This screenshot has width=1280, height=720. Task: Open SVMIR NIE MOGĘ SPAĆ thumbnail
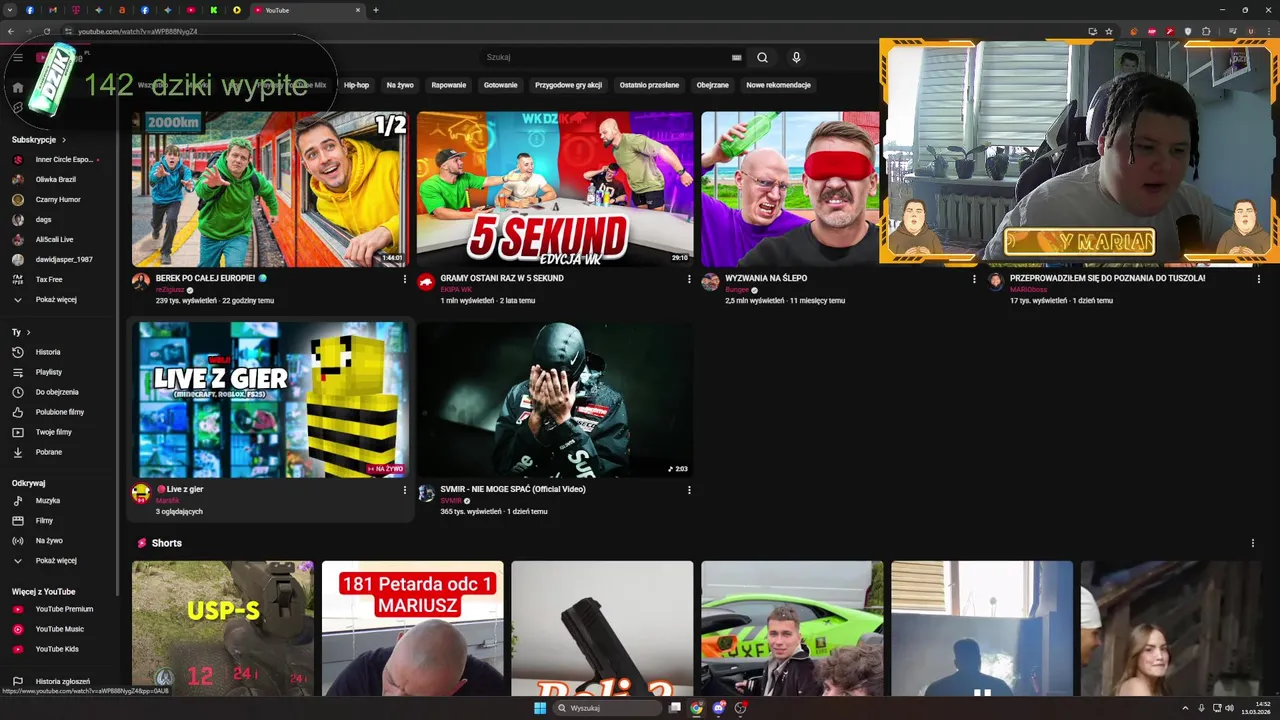point(555,400)
